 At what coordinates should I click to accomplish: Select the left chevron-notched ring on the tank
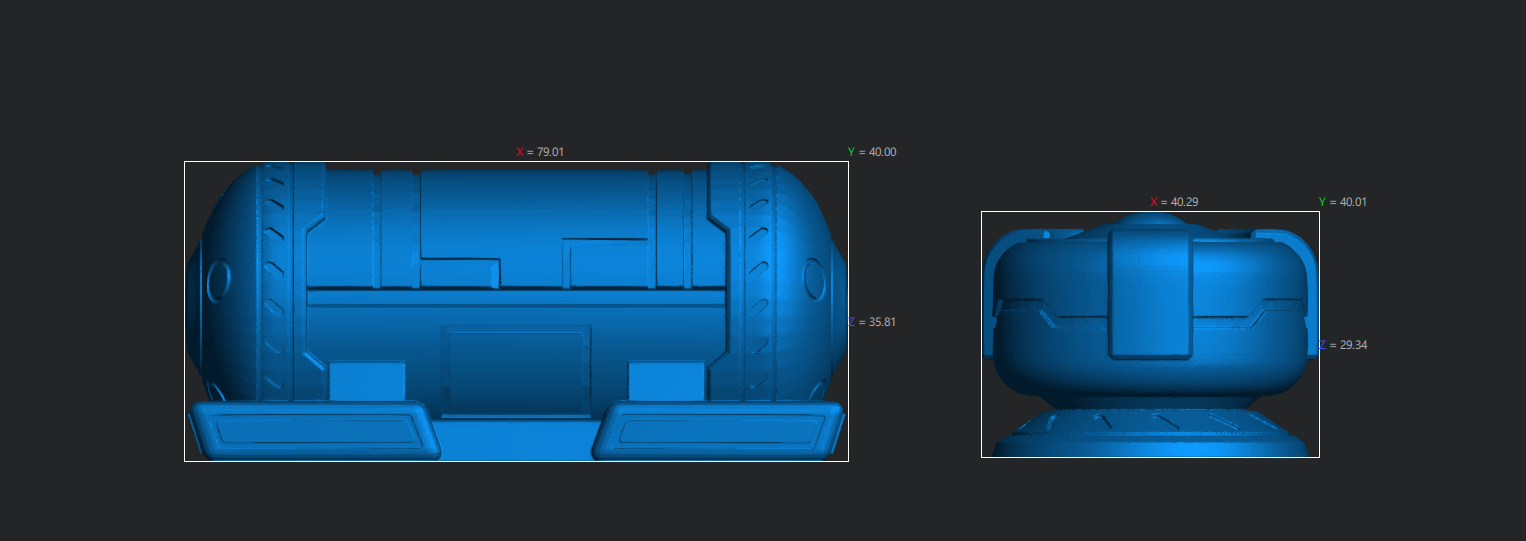pyautogui.click(x=274, y=280)
